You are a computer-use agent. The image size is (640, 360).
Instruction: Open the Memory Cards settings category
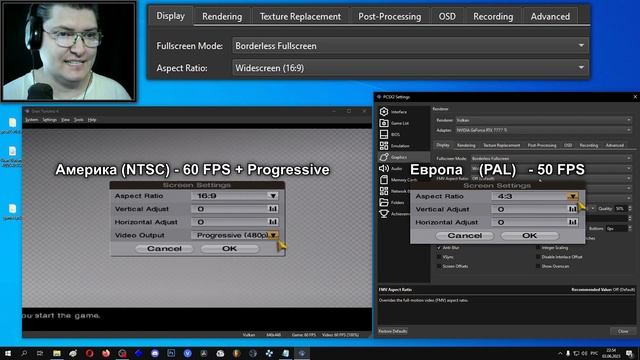394,180
